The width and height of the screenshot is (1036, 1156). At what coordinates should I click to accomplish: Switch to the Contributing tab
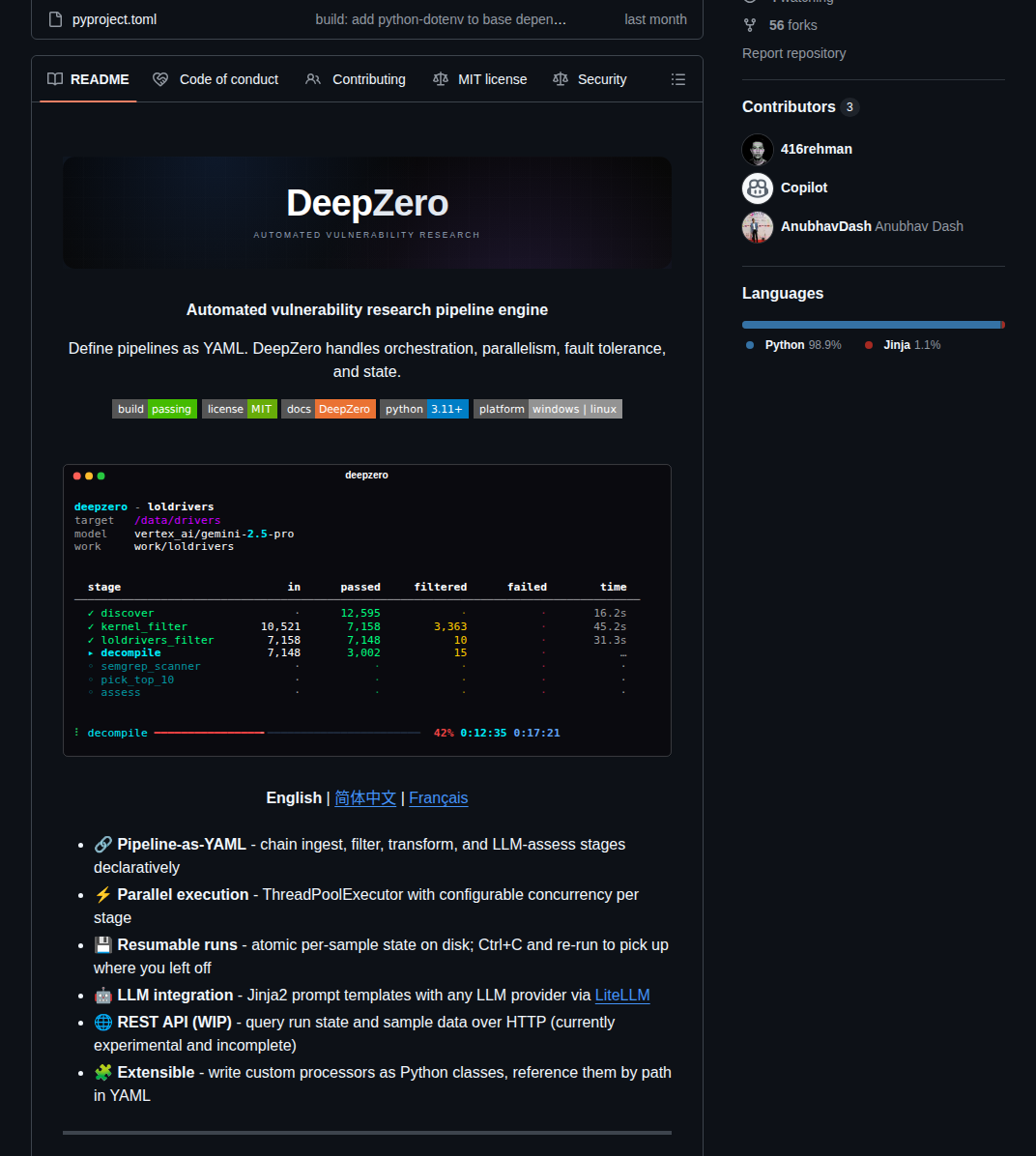point(356,79)
